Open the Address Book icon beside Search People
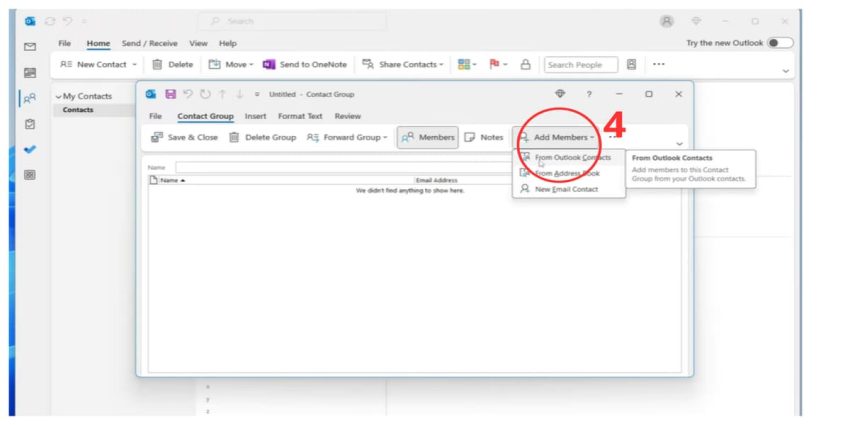 click(631, 65)
